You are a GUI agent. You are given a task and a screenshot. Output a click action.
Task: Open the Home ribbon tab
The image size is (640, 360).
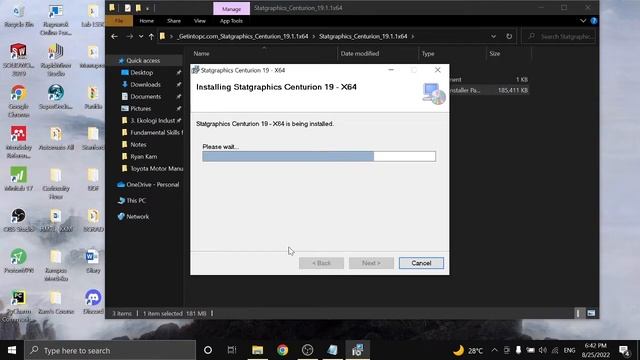click(x=147, y=21)
